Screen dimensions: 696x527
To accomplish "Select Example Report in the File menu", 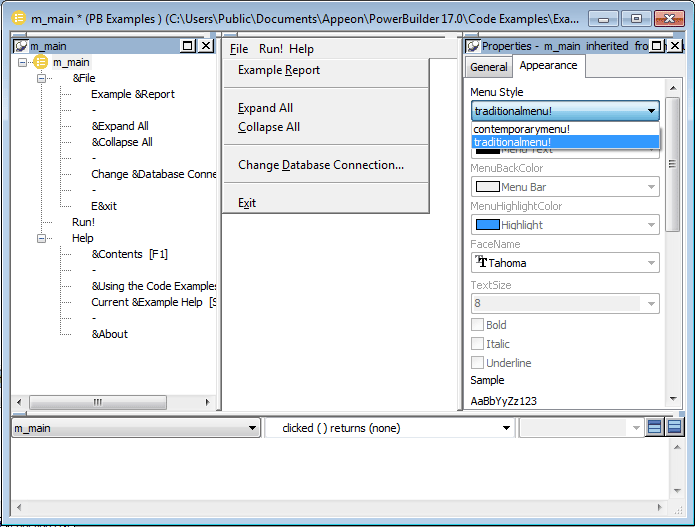I will [x=279, y=70].
